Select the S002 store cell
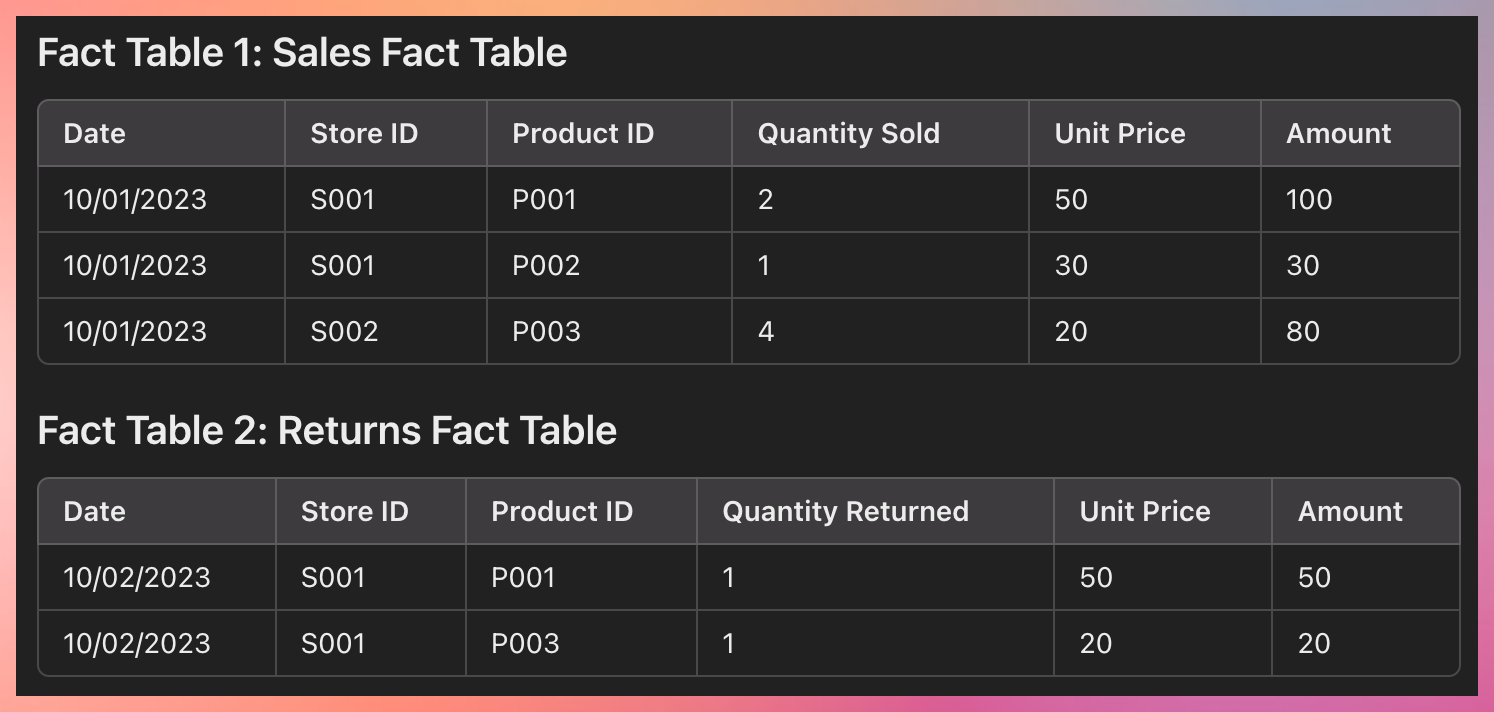This screenshot has width=1494, height=712. (x=344, y=332)
